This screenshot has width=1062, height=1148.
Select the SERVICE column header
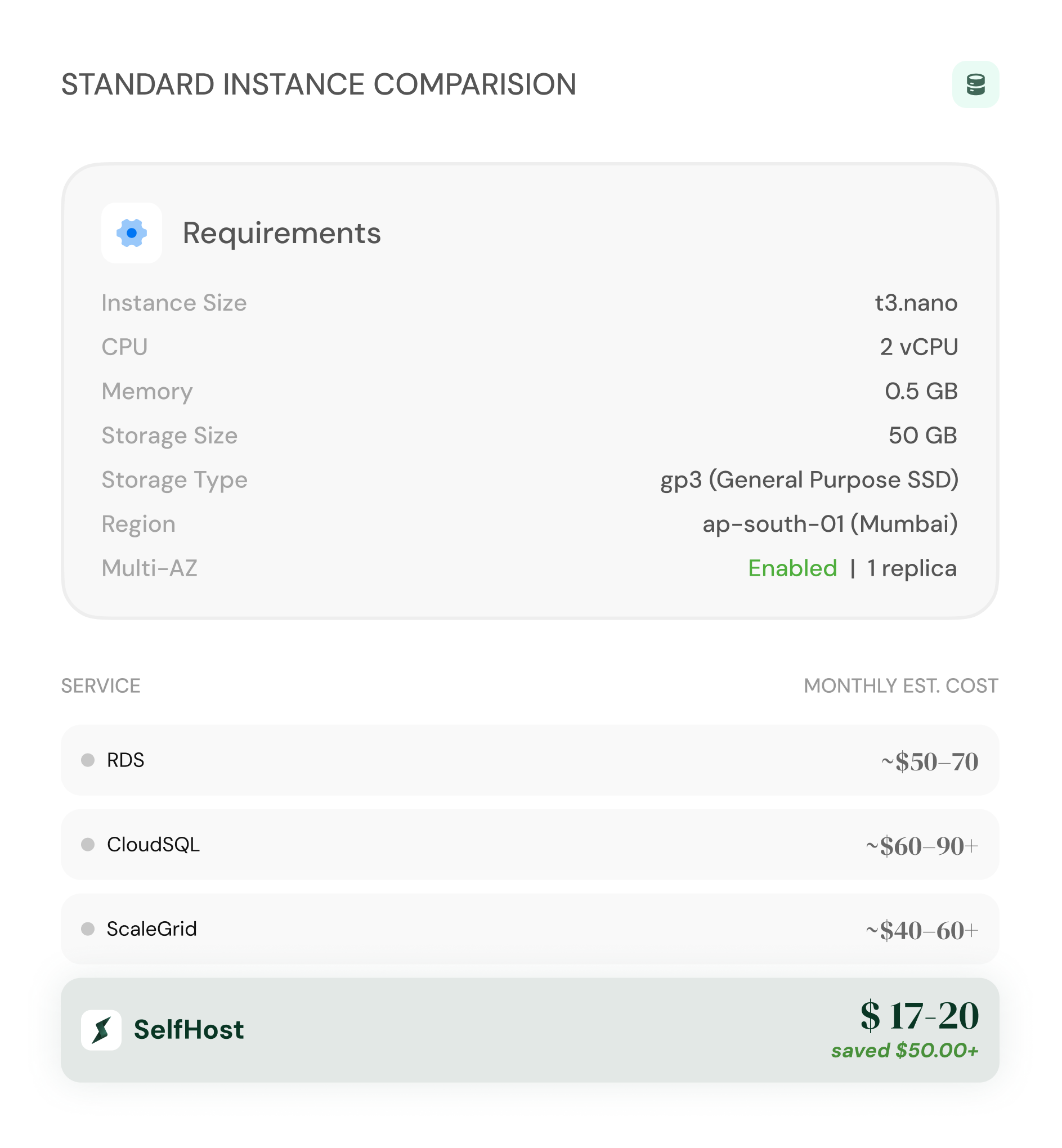[101, 685]
